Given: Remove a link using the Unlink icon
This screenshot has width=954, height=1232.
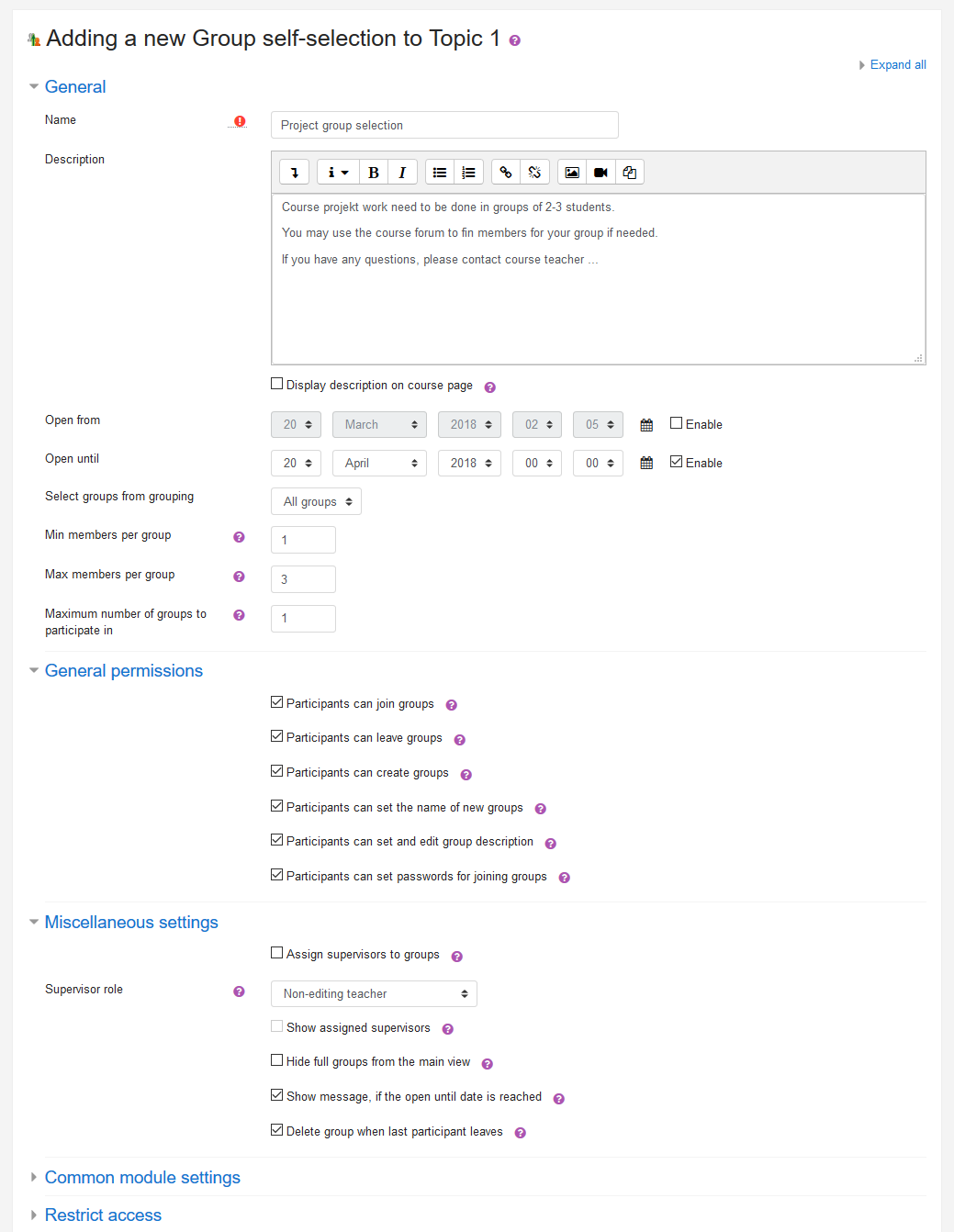Looking at the screenshot, I should pyautogui.click(x=534, y=172).
